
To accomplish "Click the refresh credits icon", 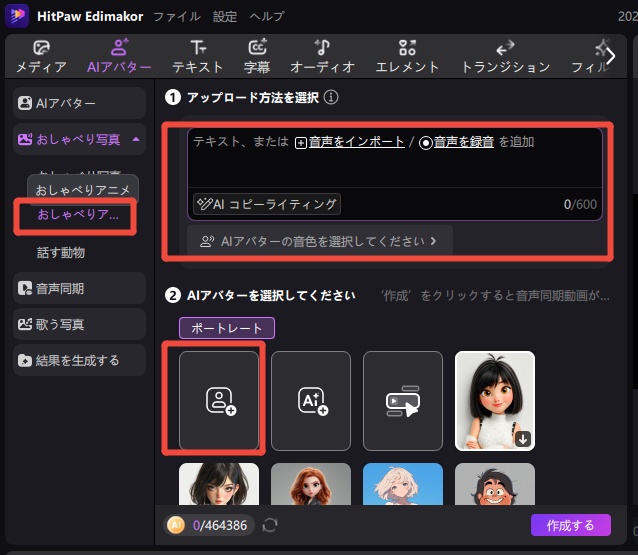I will [x=270, y=525].
